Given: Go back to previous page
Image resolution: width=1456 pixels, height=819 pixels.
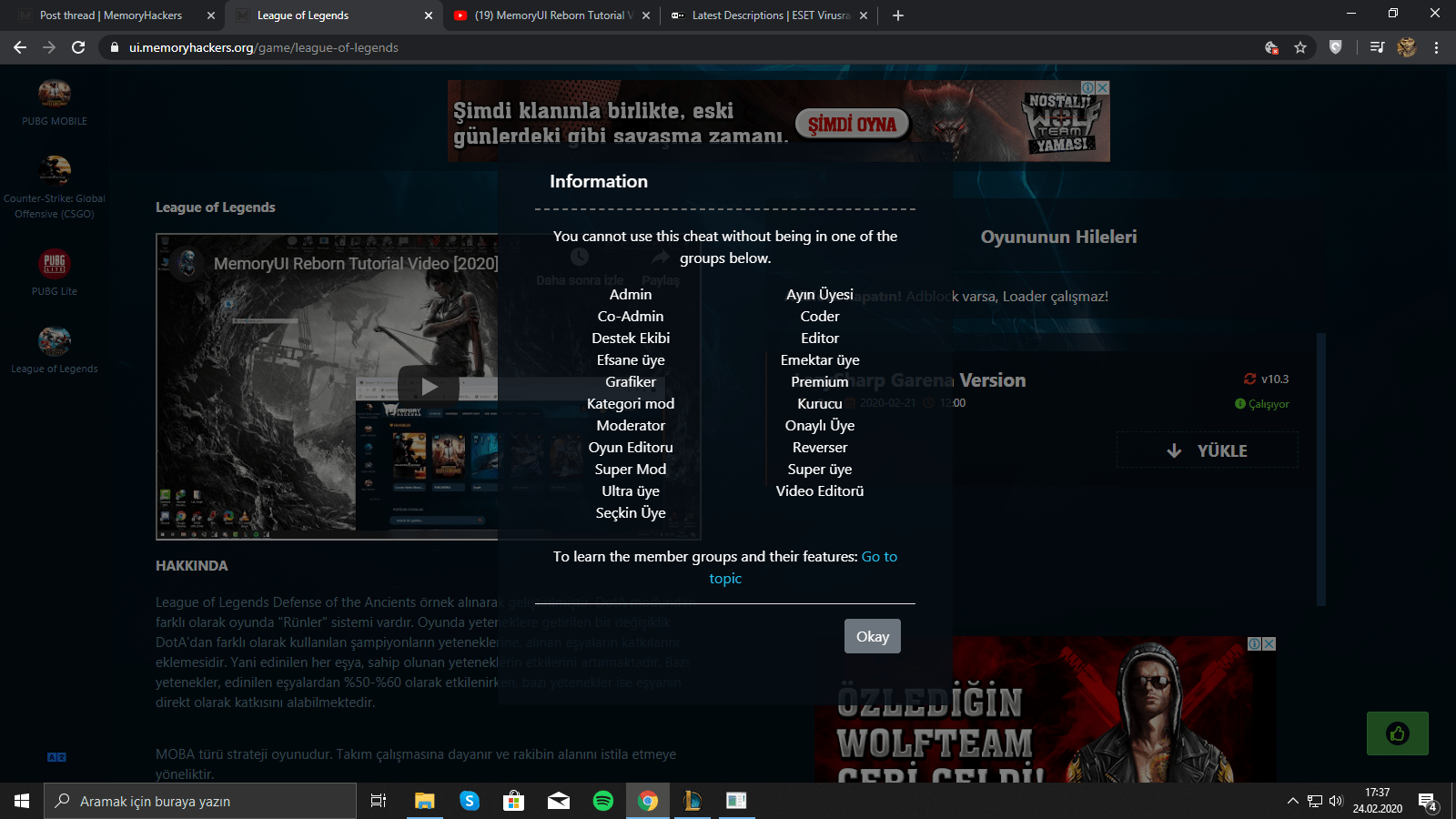Looking at the screenshot, I should pyautogui.click(x=20, y=47).
